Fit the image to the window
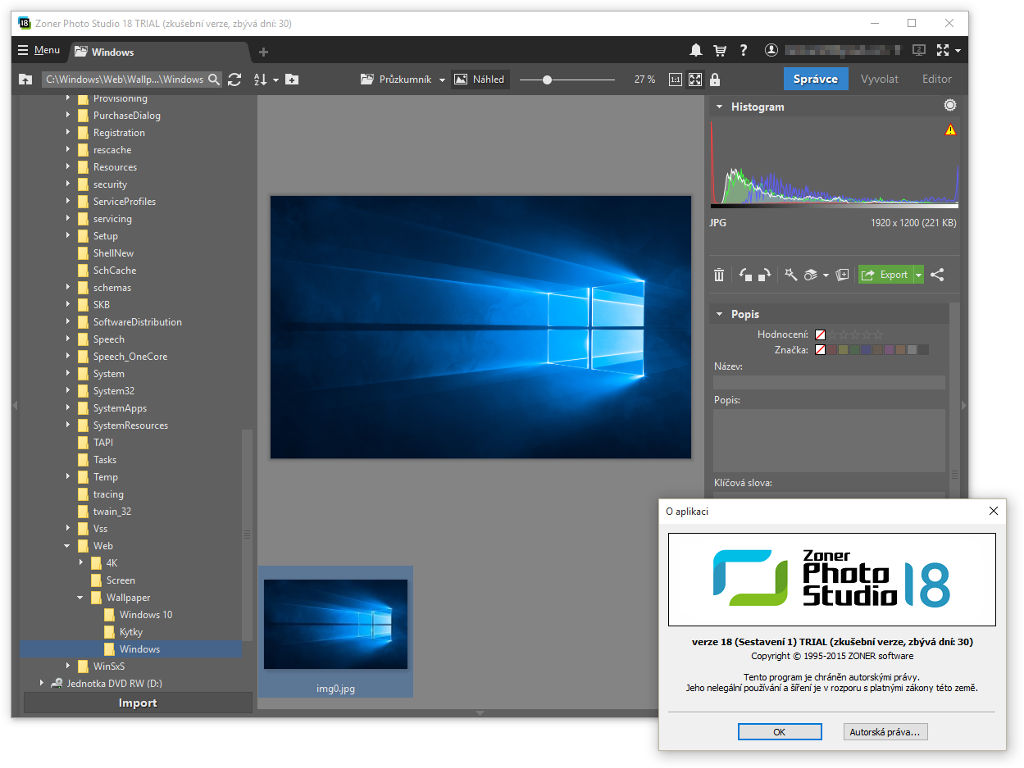Image resolution: width=1024 pixels, height=768 pixels. [696, 79]
